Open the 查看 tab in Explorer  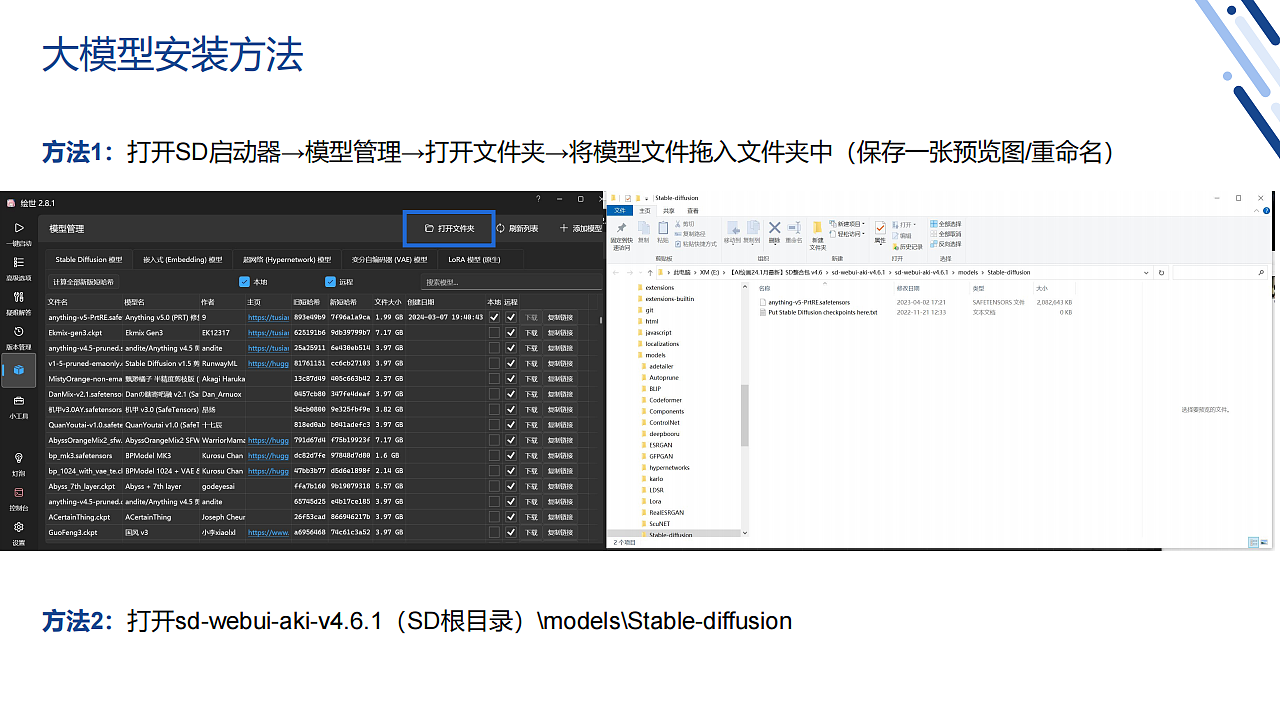pos(693,210)
